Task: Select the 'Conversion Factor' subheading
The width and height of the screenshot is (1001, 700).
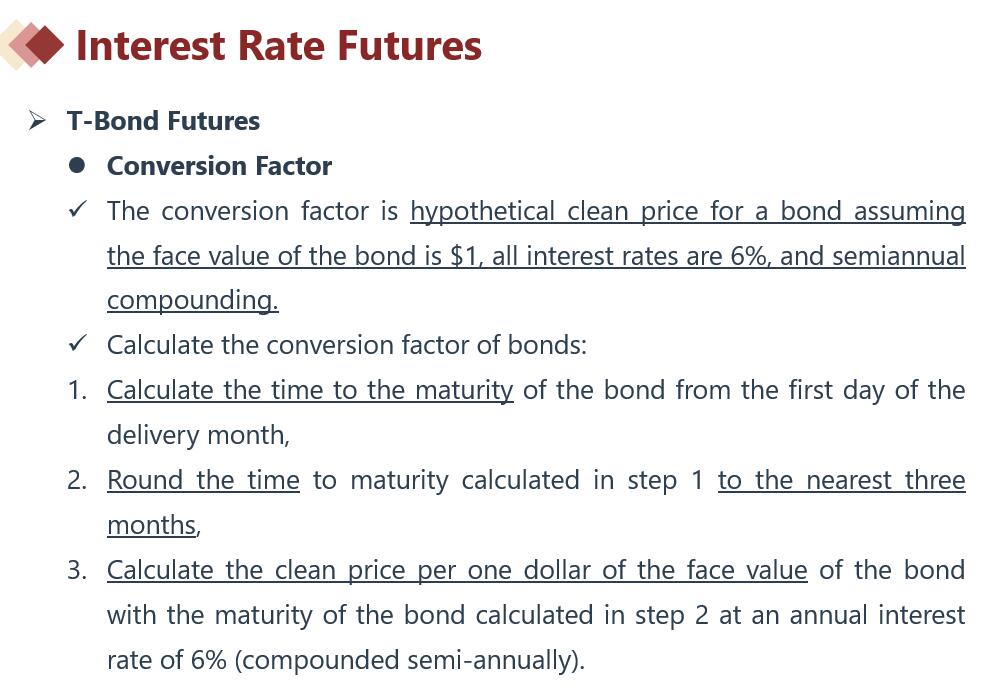Action: click(x=219, y=166)
